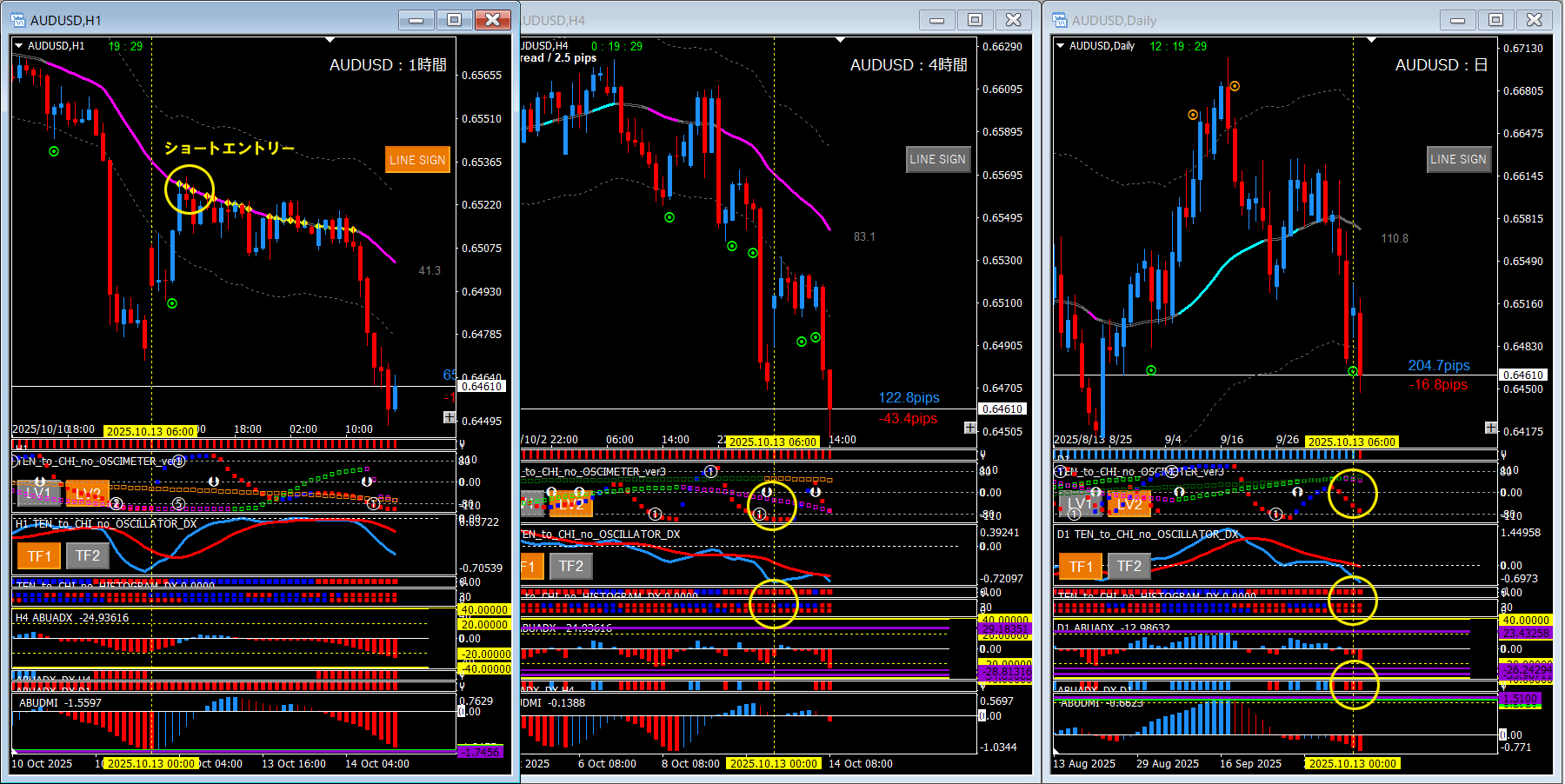Click chart shift triangle atop Daily chart
This screenshot has height=784, width=1565.
pos(1372,40)
